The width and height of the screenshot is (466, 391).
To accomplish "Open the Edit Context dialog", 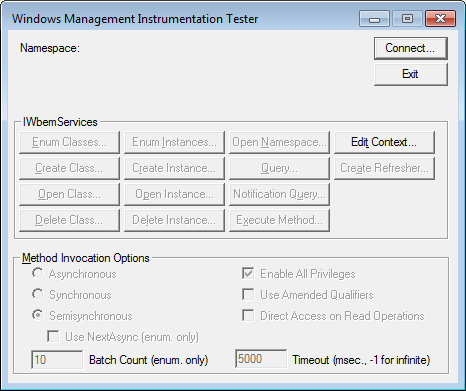I will point(384,142).
